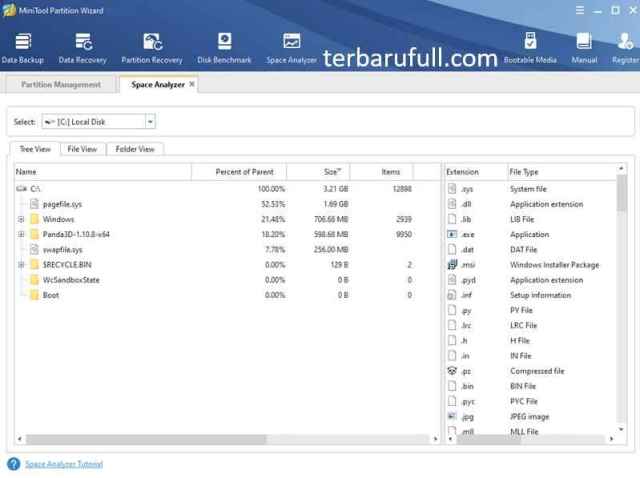Click the LIB File type entry

tap(522, 219)
